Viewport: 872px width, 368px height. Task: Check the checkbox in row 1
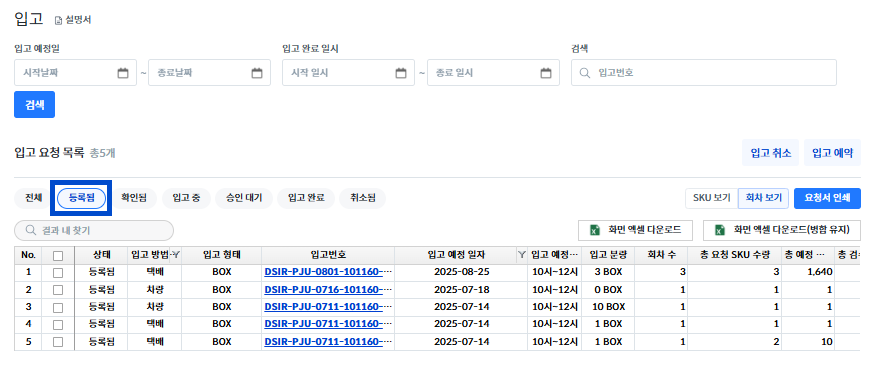point(58,273)
